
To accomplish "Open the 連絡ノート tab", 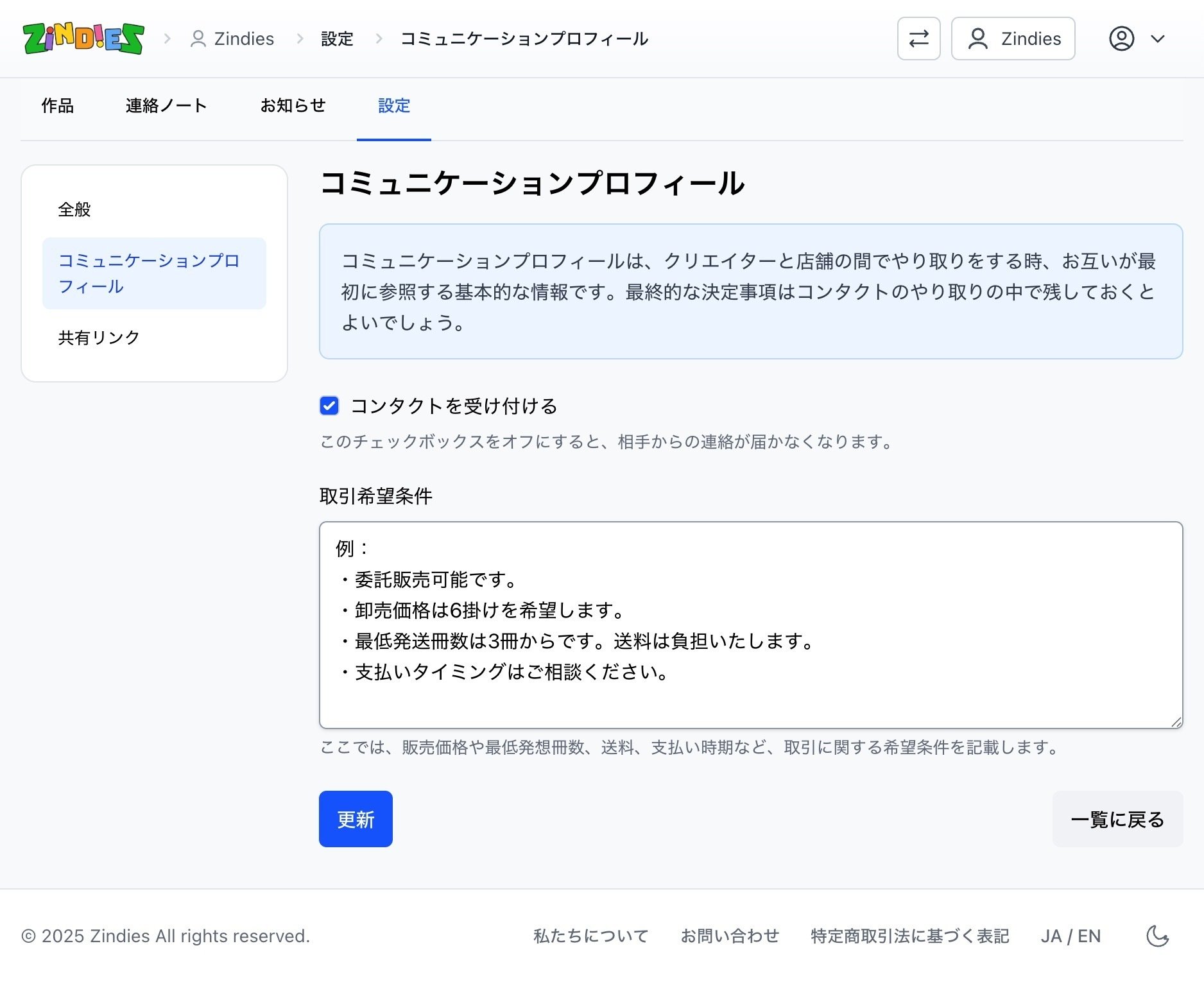I will tap(165, 106).
